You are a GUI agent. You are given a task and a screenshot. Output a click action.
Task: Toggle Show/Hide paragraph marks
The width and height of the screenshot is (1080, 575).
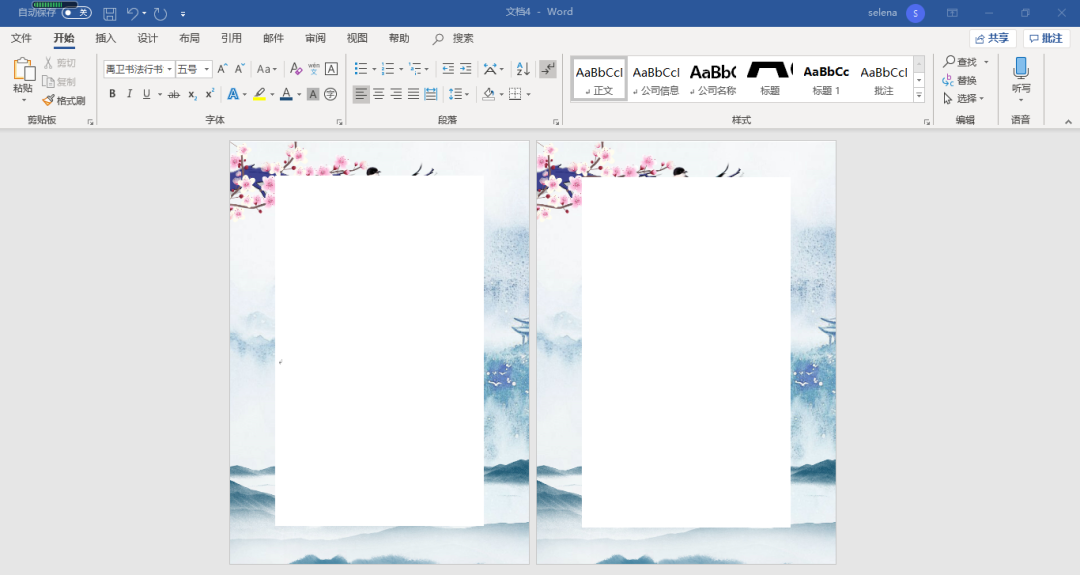click(x=548, y=69)
